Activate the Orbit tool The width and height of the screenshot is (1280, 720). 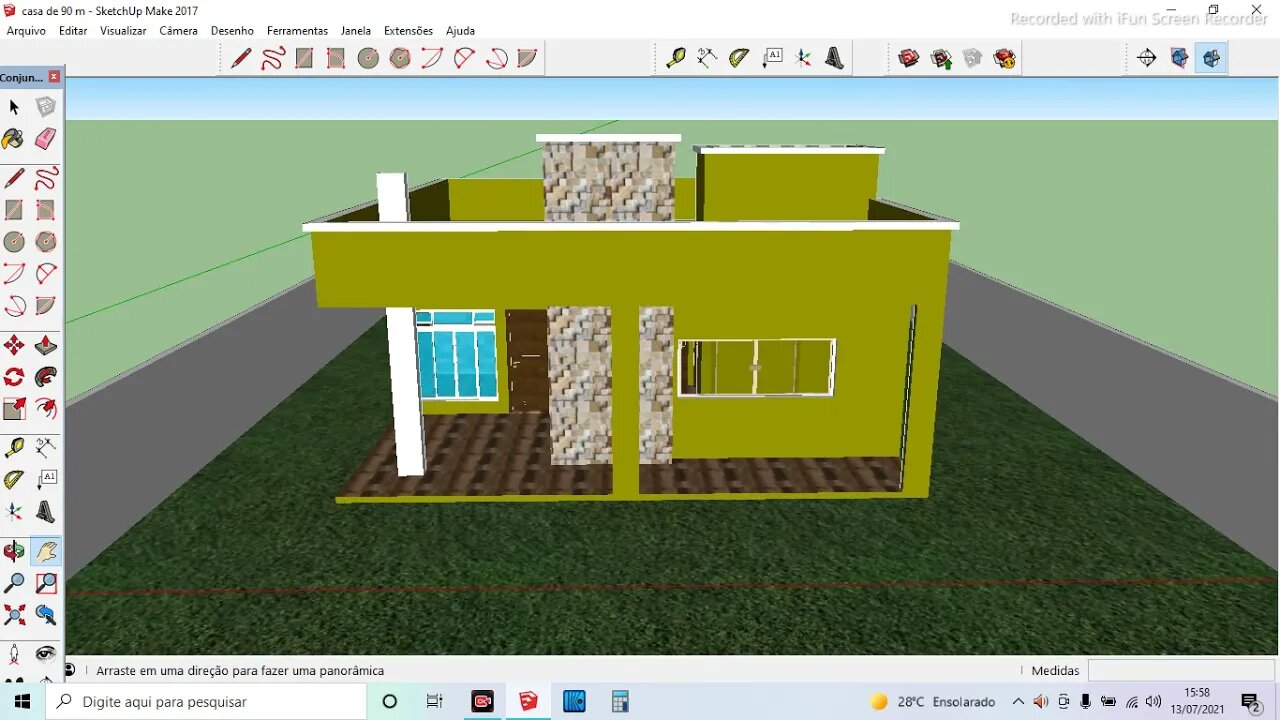click(14, 551)
